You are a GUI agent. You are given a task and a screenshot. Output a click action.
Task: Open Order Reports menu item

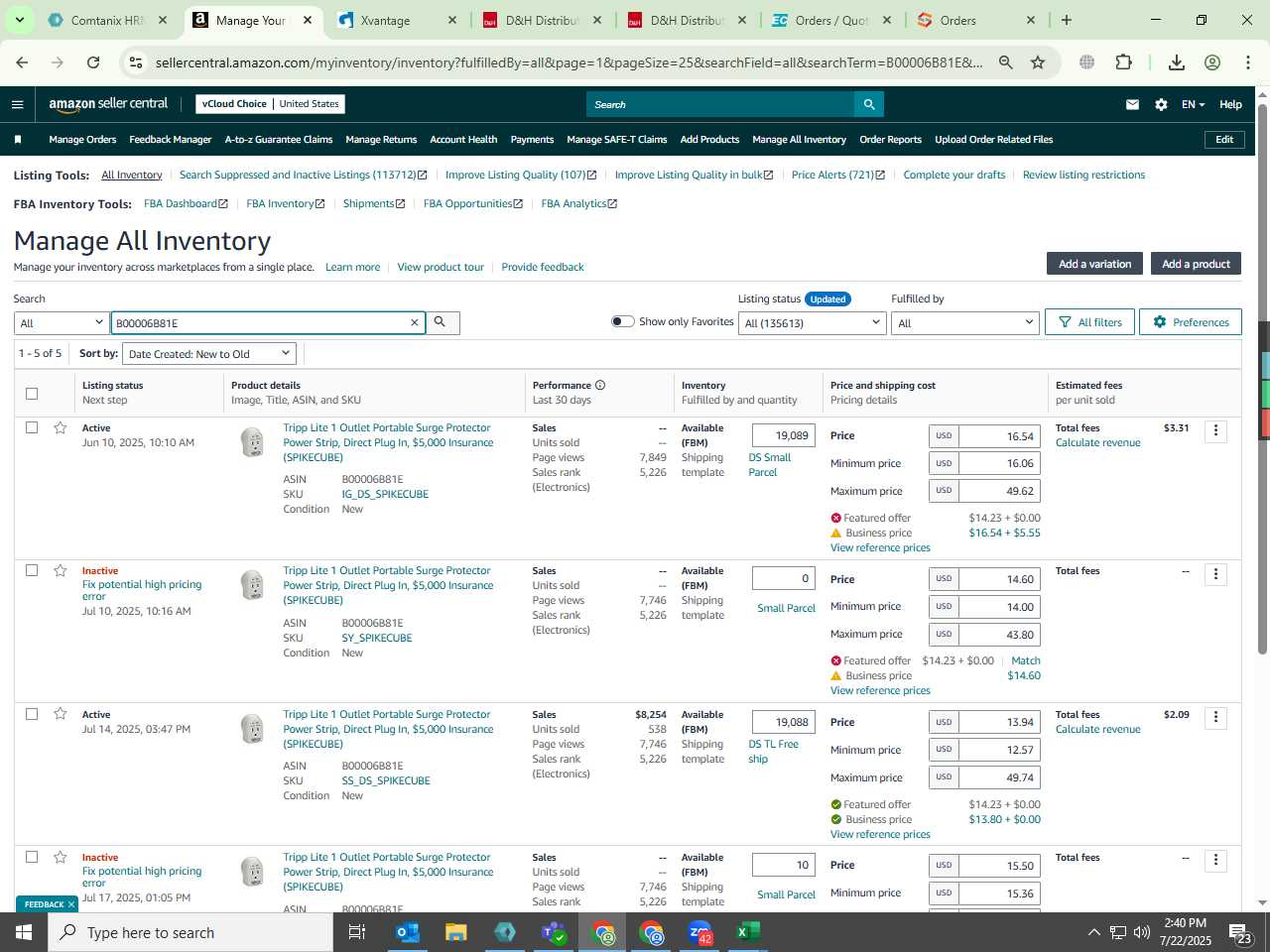pyautogui.click(x=890, y=140)
